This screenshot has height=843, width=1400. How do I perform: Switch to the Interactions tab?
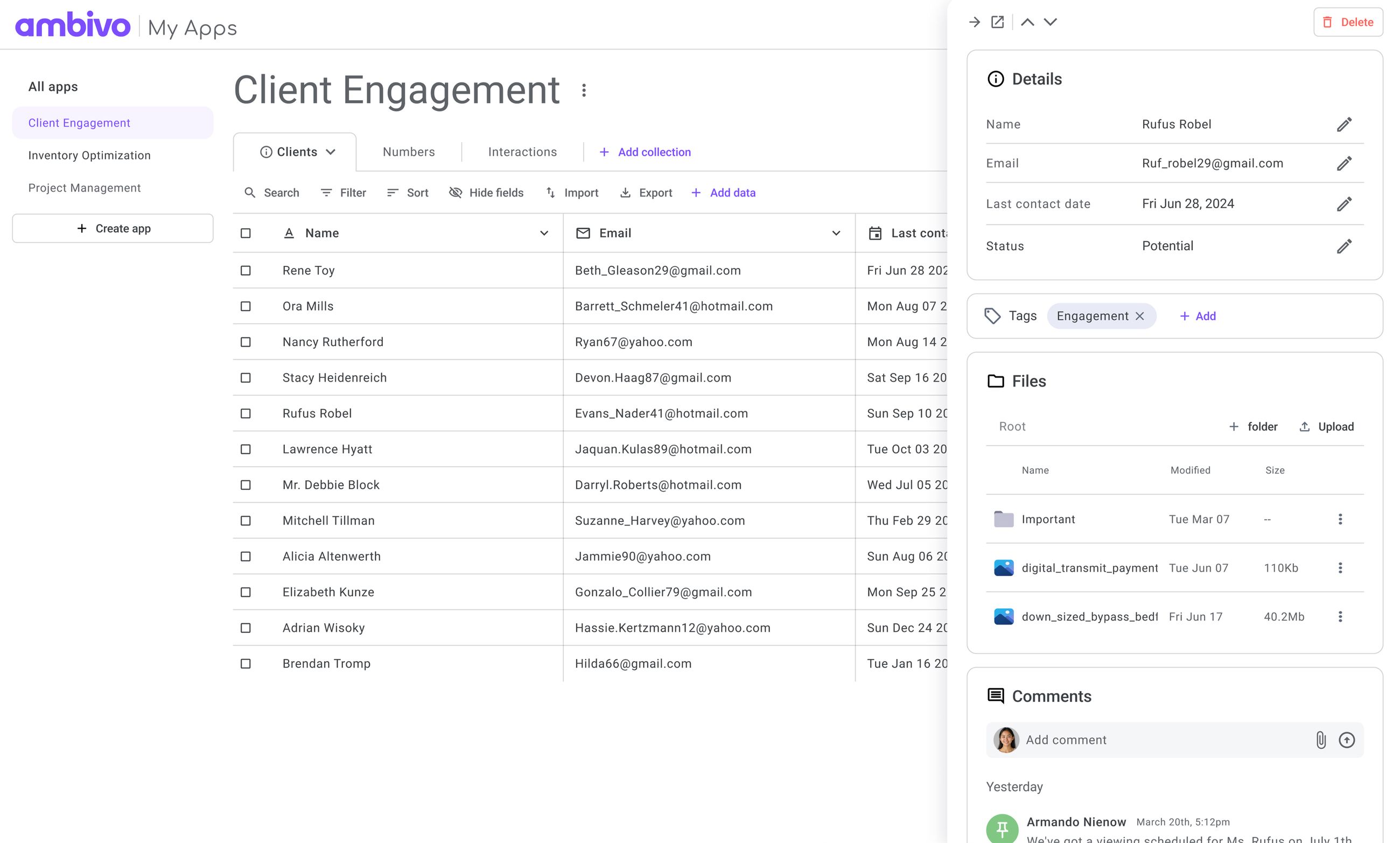[522, 152]
